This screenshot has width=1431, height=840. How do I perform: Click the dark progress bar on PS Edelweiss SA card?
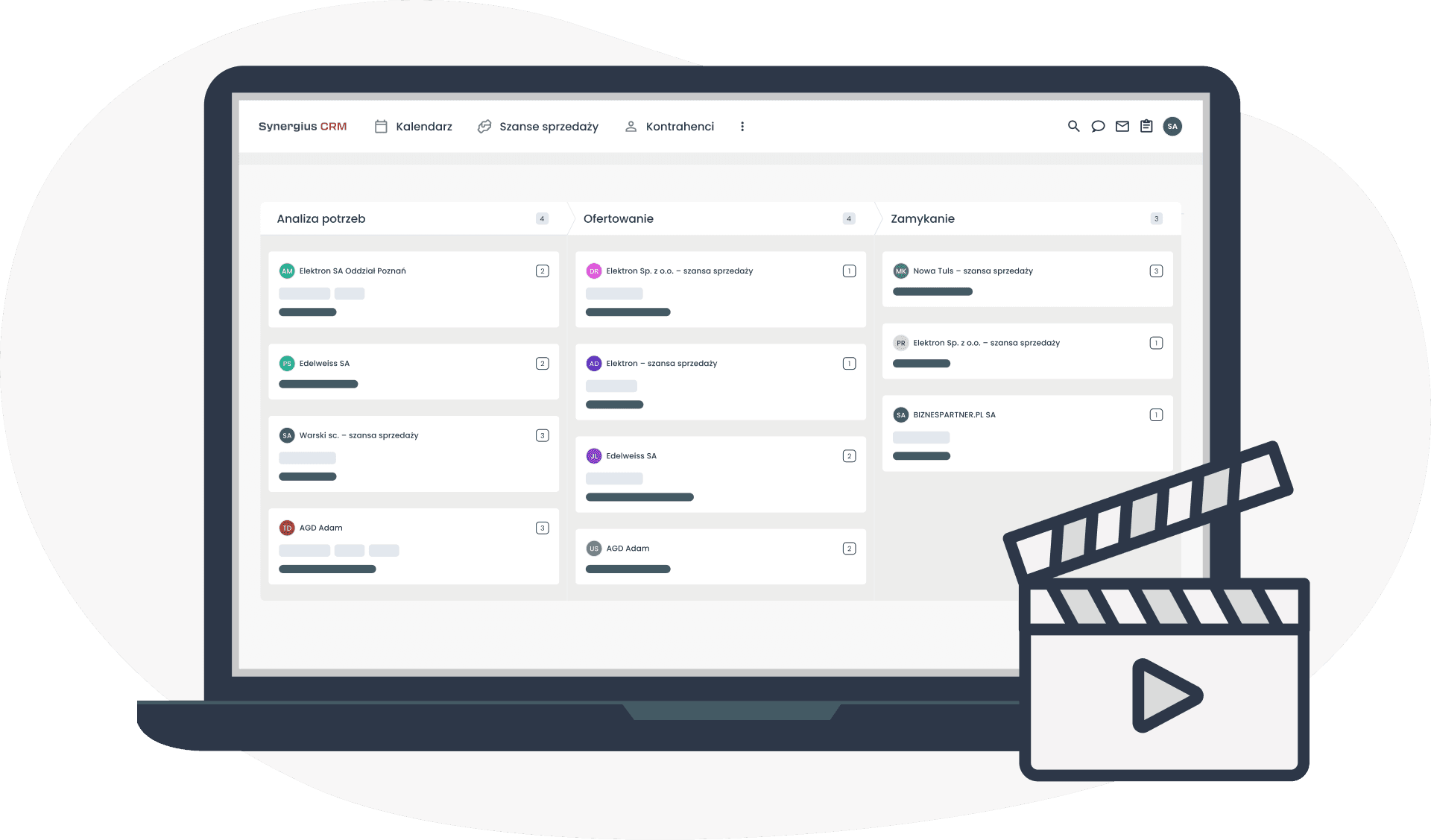(x=318, y=384)
